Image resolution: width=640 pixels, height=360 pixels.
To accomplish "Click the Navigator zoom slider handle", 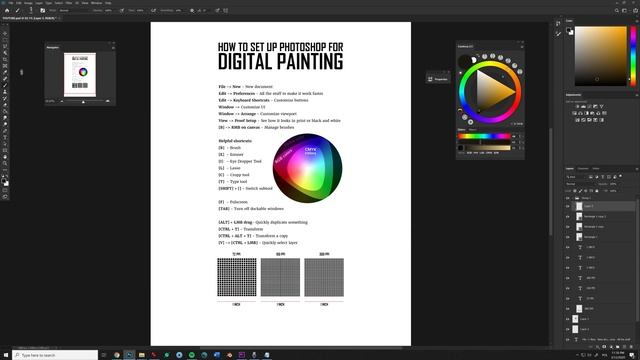I will pos(83,101).
